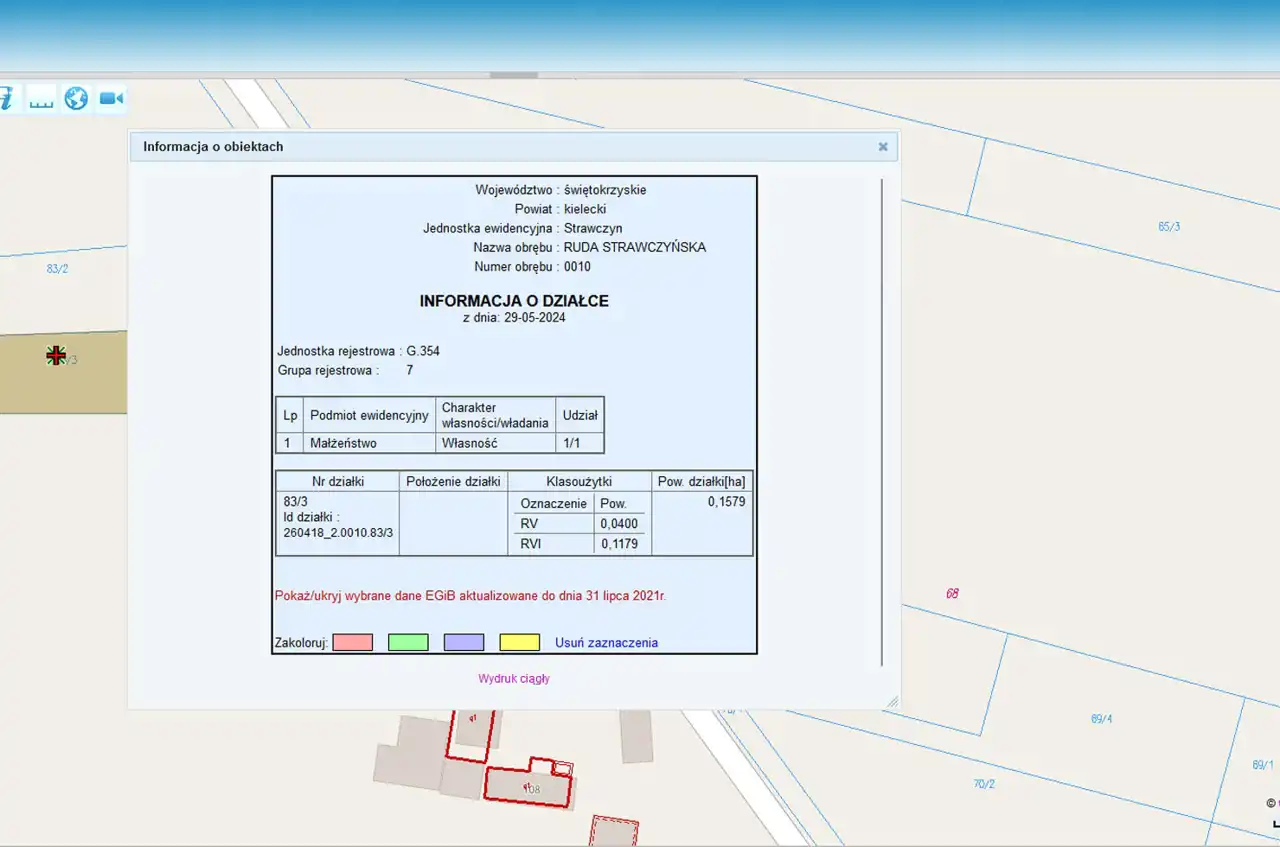Choose the yellow Zakoloruj swatch

pos(519,642)
